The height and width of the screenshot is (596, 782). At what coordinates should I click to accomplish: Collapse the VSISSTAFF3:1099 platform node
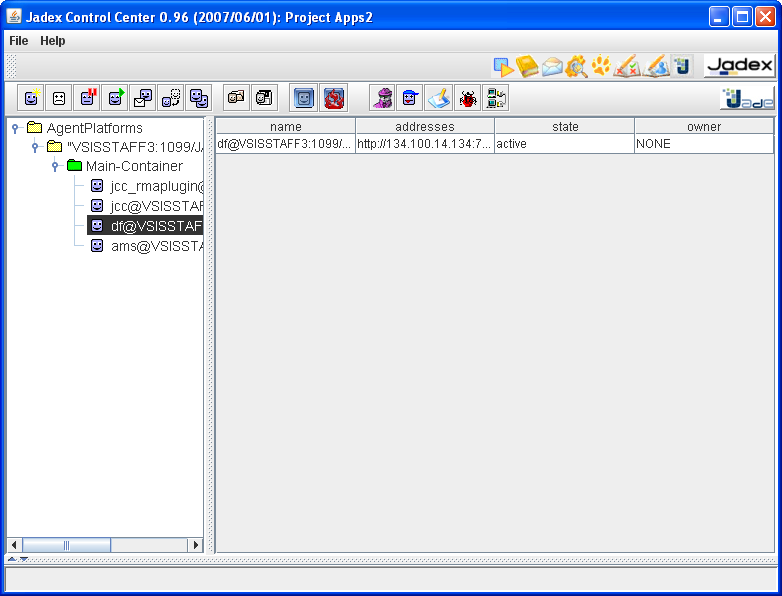(35, 147)
